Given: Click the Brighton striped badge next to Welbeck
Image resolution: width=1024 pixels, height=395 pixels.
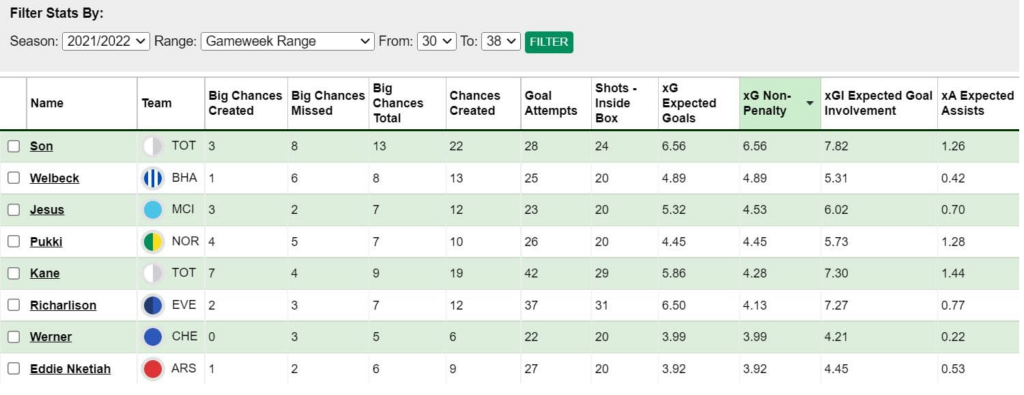Looking at the screenshot, I should [152, 178].
